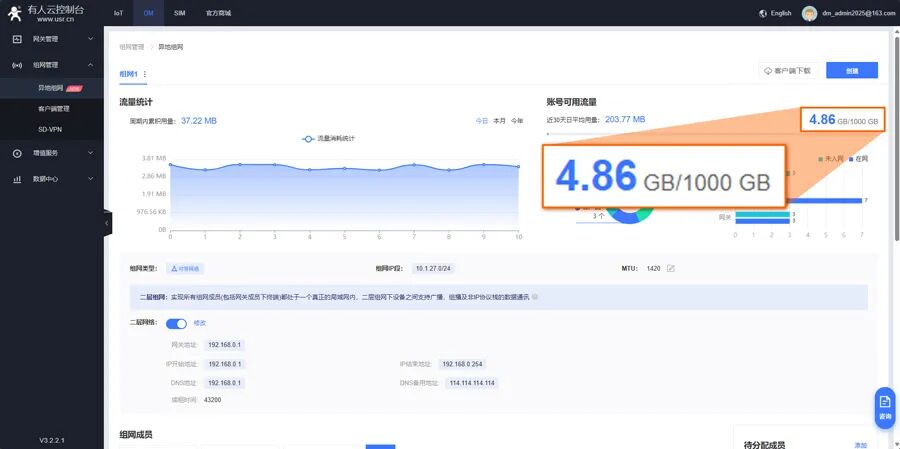Click the MTU edit pencil icon
900x449 pixels.
pos(671,268)
